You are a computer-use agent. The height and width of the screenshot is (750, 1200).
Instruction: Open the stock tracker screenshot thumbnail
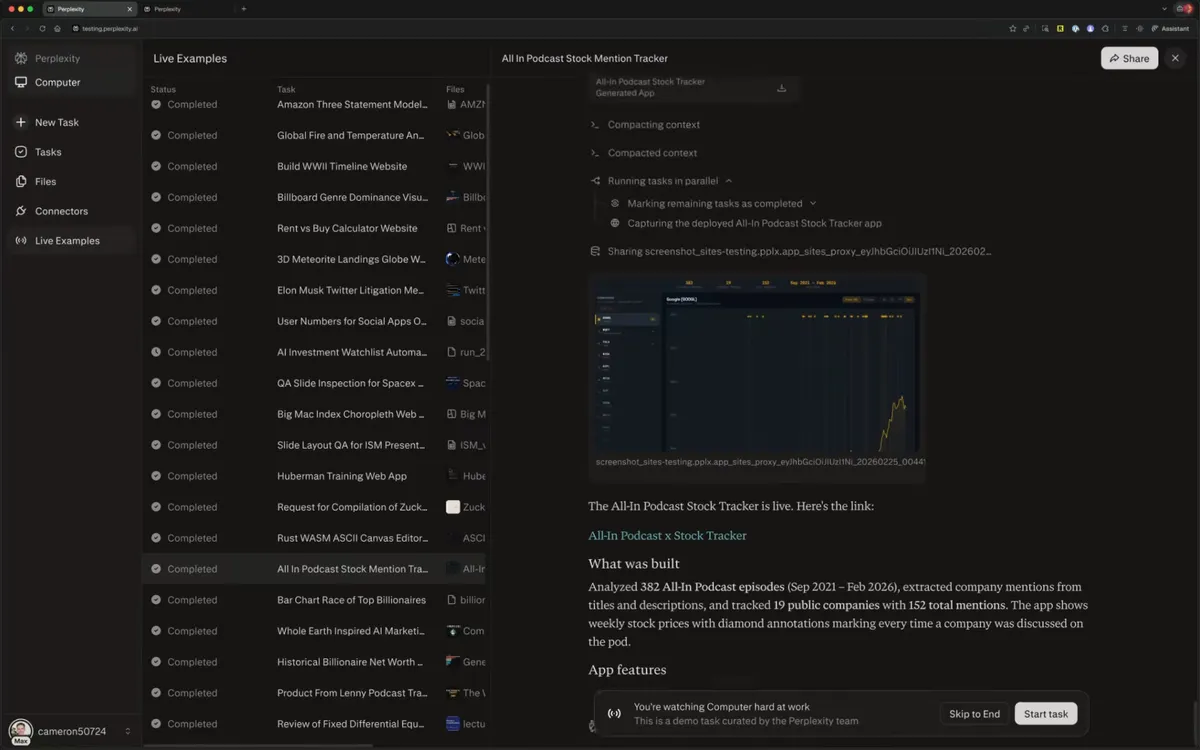[757, 373]
